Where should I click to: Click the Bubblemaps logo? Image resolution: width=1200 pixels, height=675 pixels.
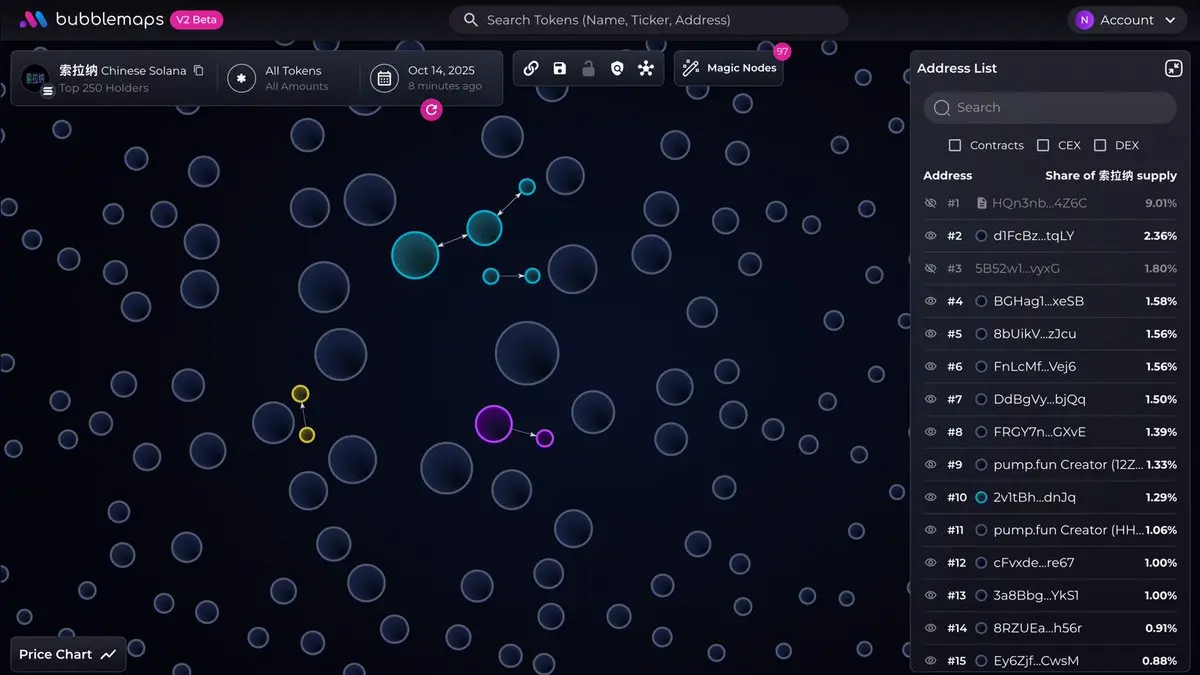(x=92, y=20)
